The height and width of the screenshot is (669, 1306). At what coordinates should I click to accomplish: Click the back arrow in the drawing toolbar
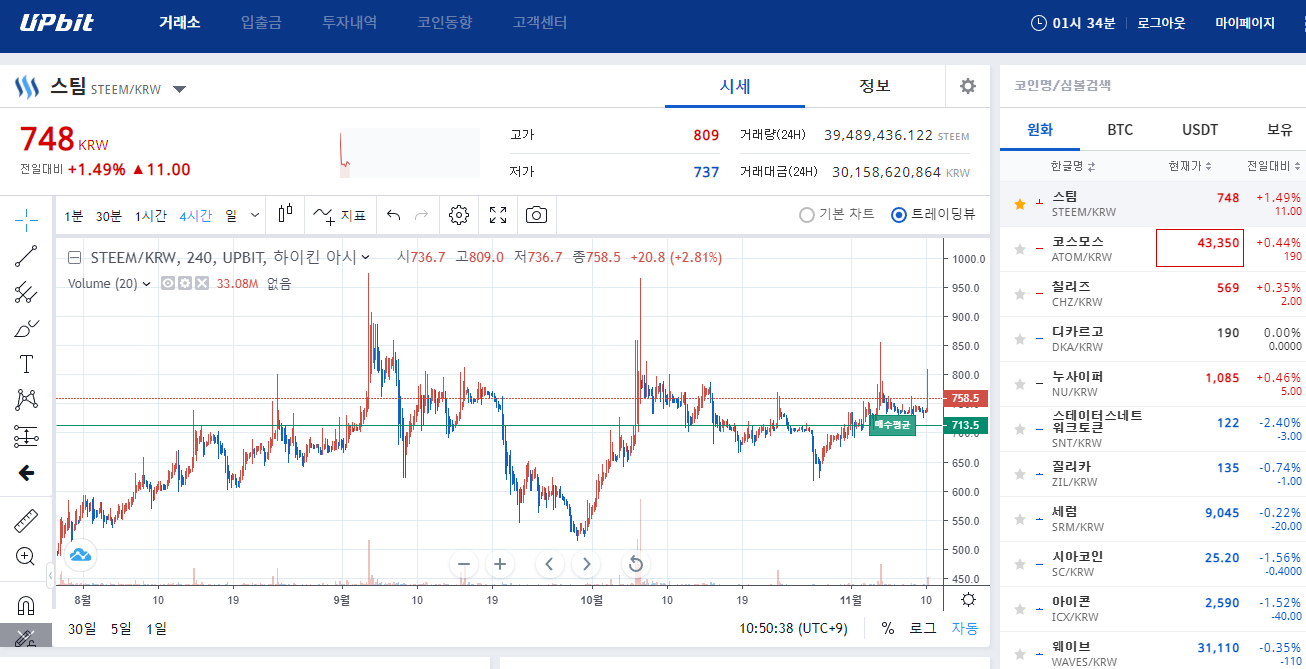pos(26,473)
